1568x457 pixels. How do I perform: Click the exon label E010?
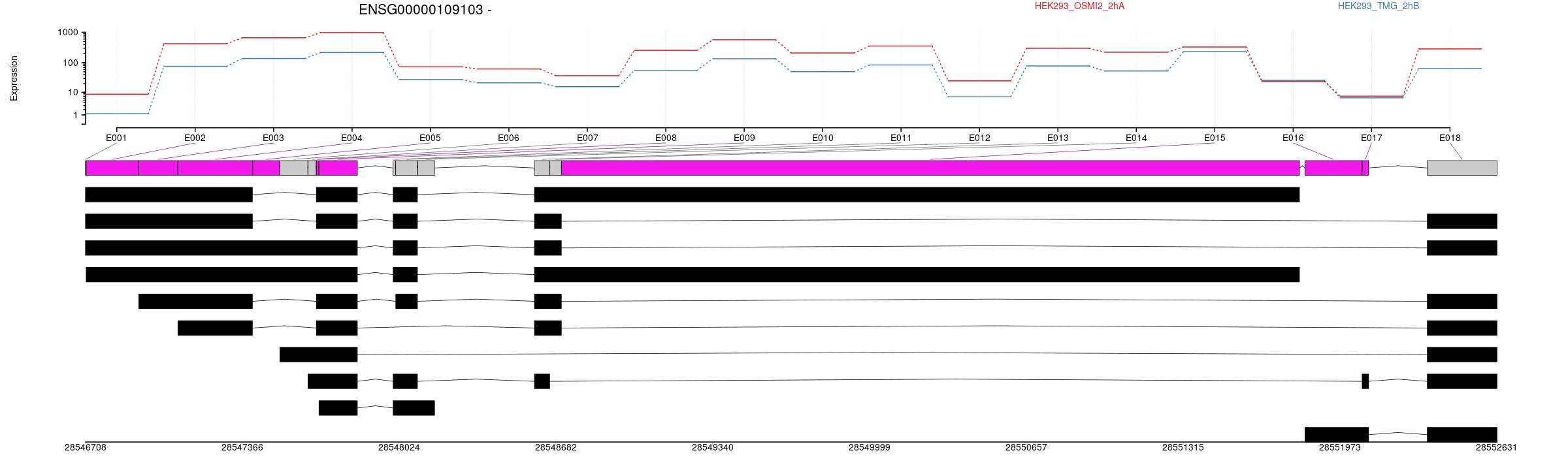coord(823,138)
